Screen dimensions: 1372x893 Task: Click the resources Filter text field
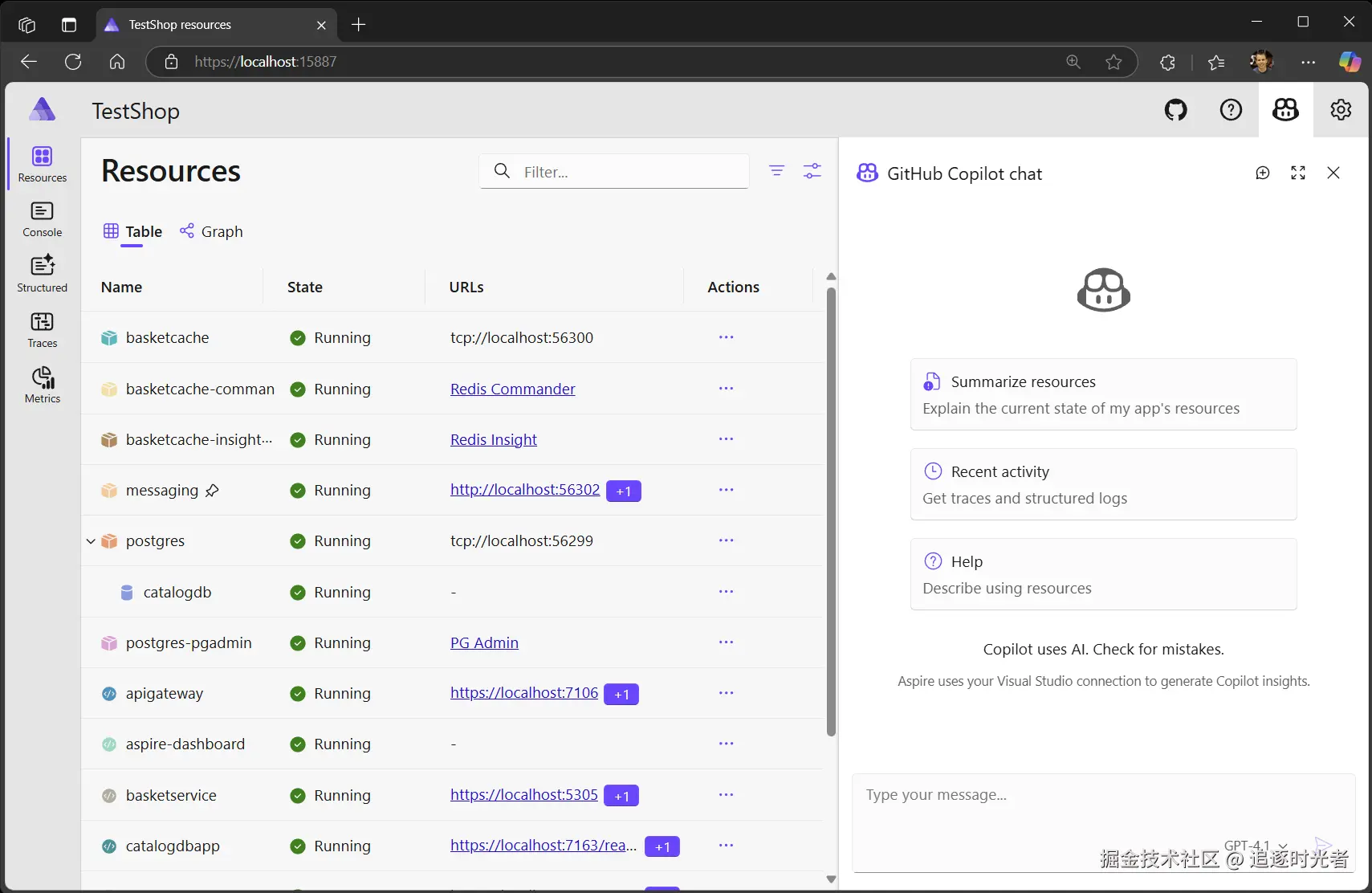626,172
